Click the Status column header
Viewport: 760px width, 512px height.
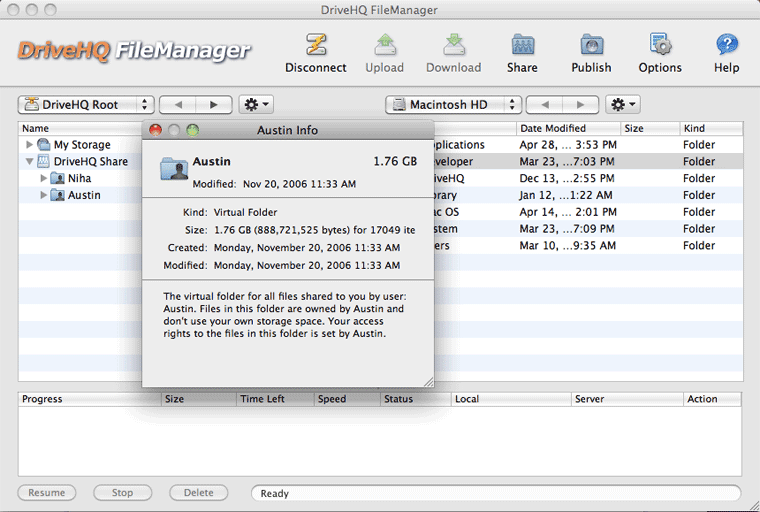point(415,399)
